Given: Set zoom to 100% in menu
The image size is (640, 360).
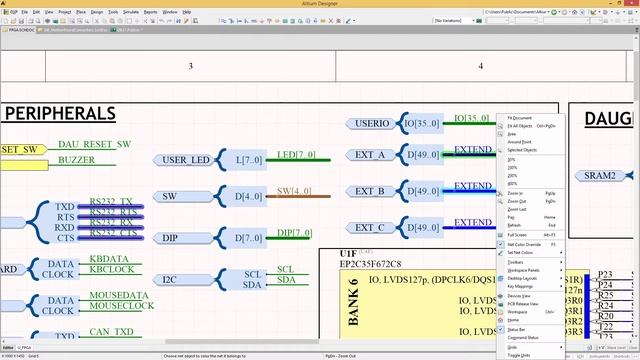Looking at the screenshot, I should tap(531, 168).
